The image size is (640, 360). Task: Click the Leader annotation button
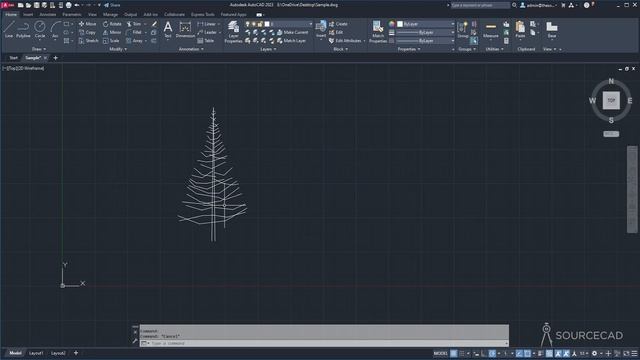pyautogui.click(x=207, y=32)
